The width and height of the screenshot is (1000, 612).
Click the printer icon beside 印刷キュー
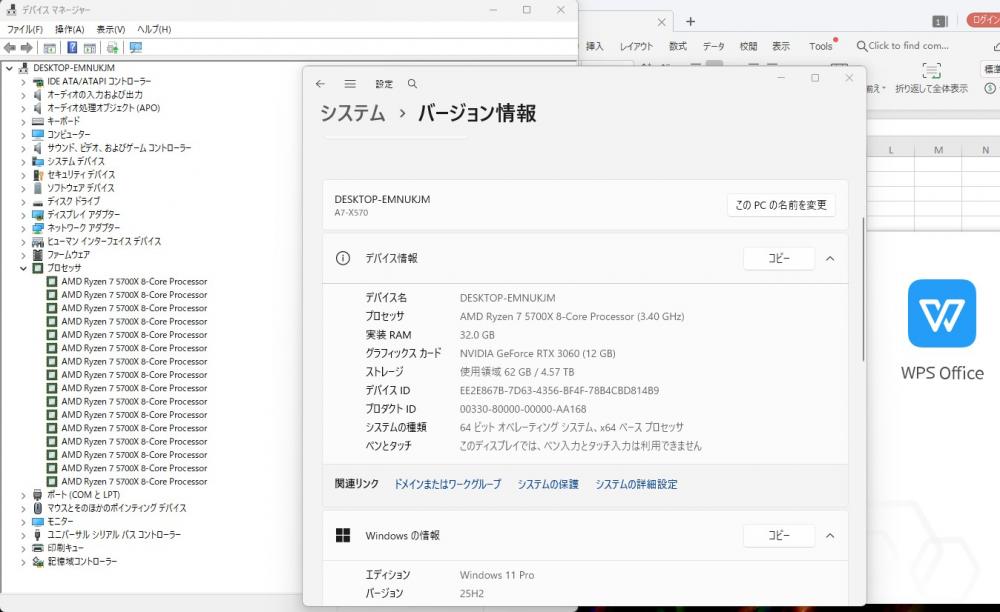(x=38, y=548)
